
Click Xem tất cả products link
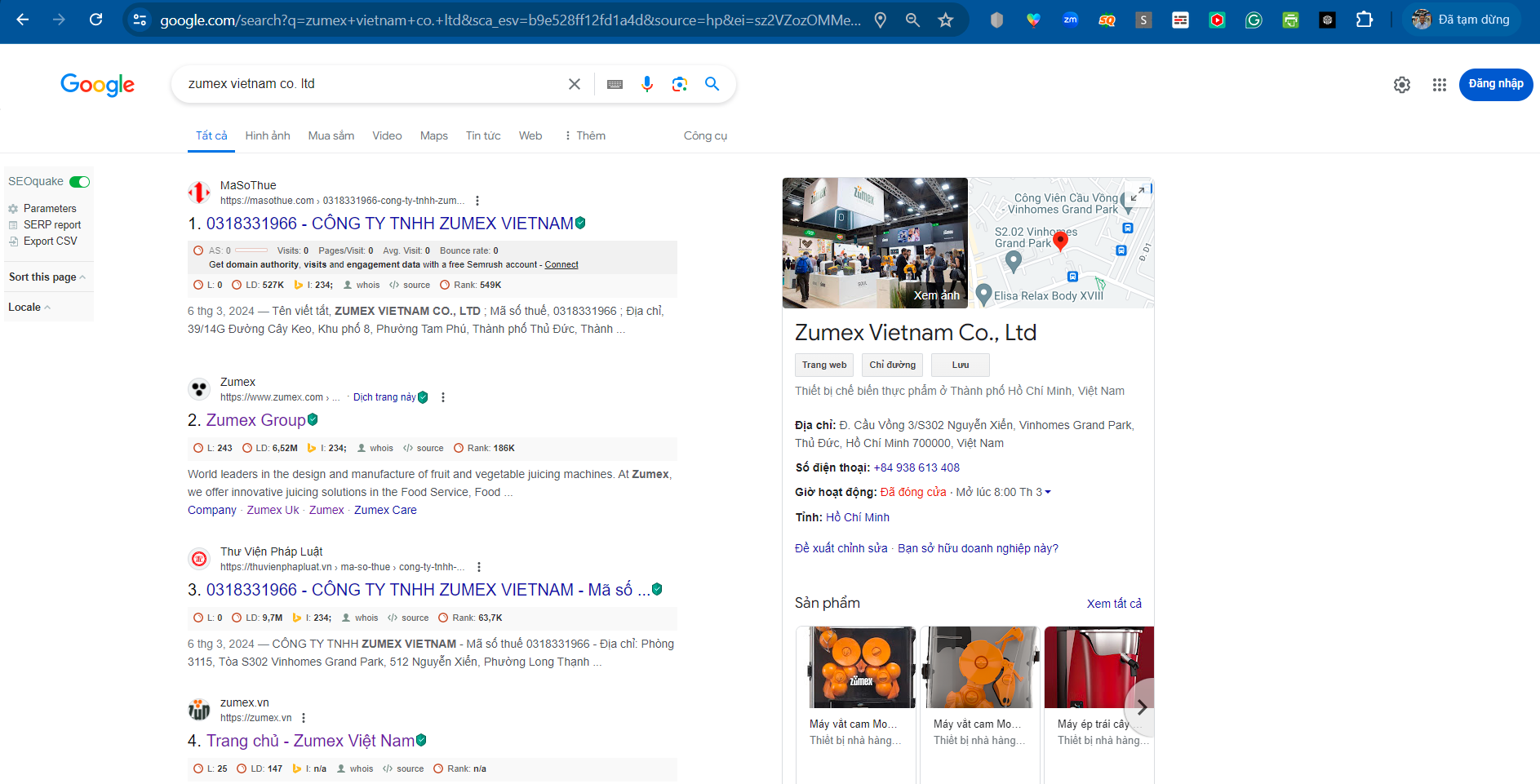[x=1114, y=604]
